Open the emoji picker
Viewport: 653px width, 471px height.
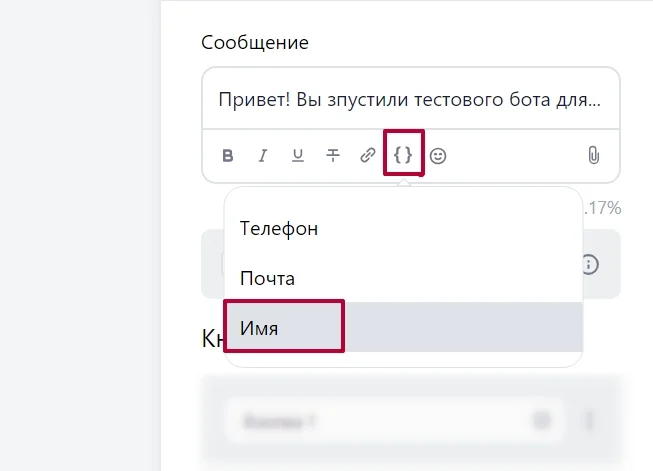pos(438,156)
